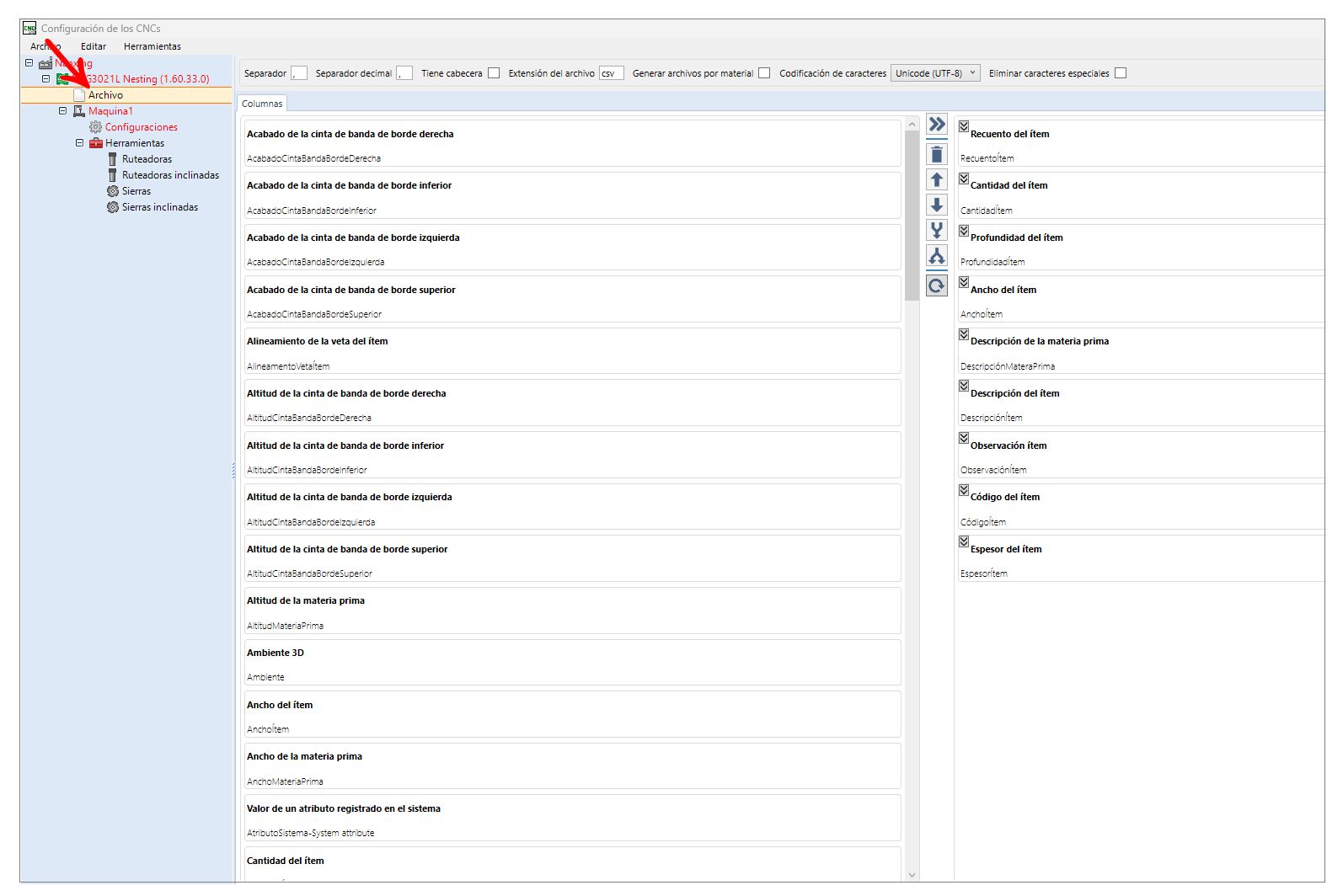The image size is (1343, 896).
Task: Select Altitud de la cinta borde superior
Action: pyautogui.click(x=572, y=559)
